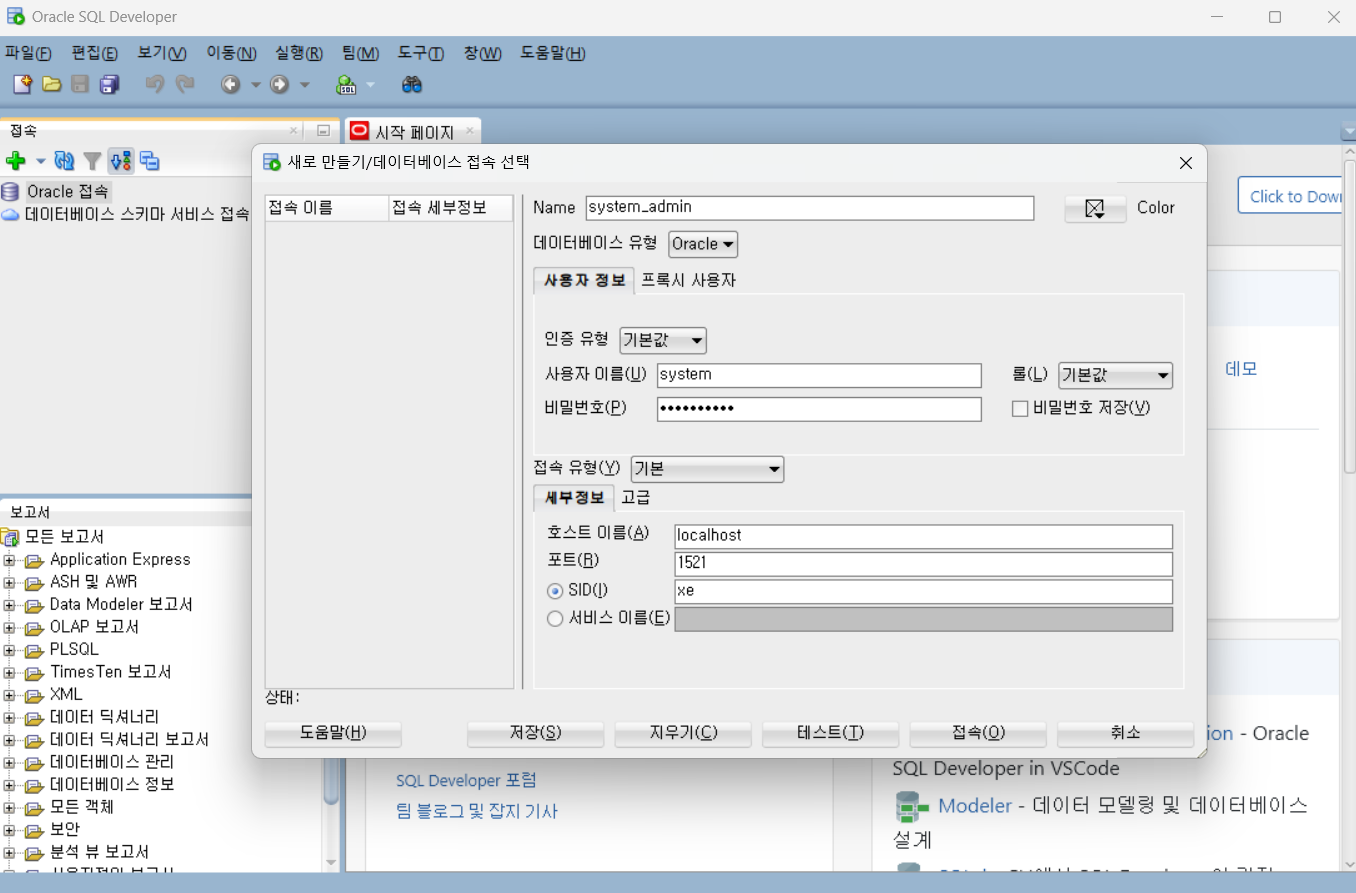
Task: Switch to the 프록시 사용자 tab
Action: pos(688,280)
